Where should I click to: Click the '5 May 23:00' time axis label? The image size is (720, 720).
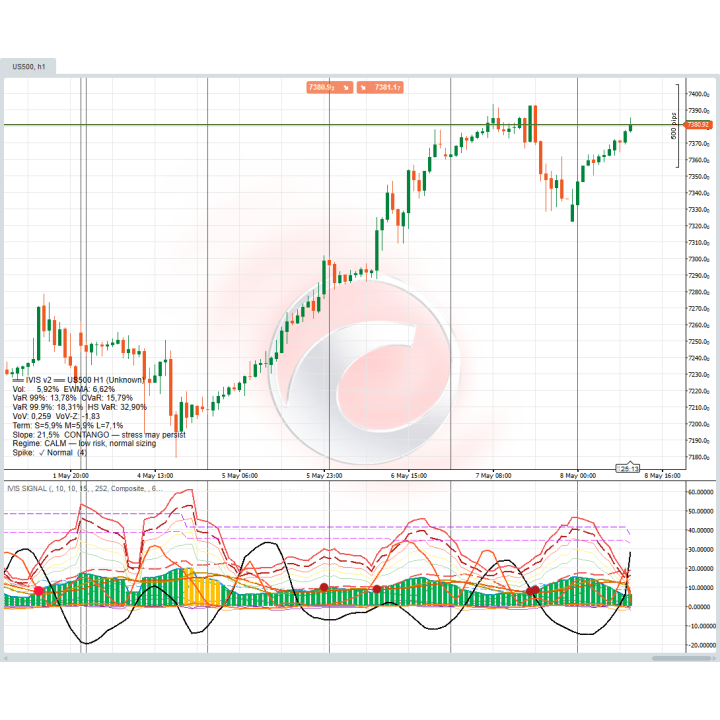[324, 476]
